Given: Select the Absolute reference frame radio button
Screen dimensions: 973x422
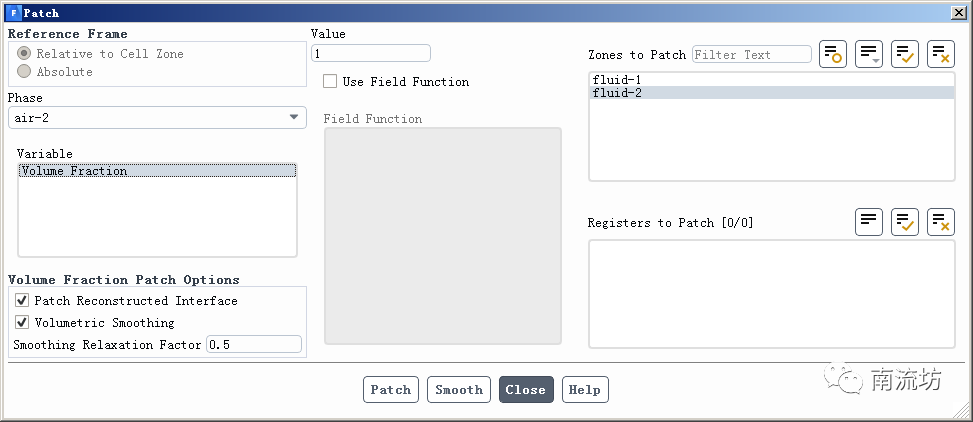Looking at the screenshot, I should tap(24, 72).
